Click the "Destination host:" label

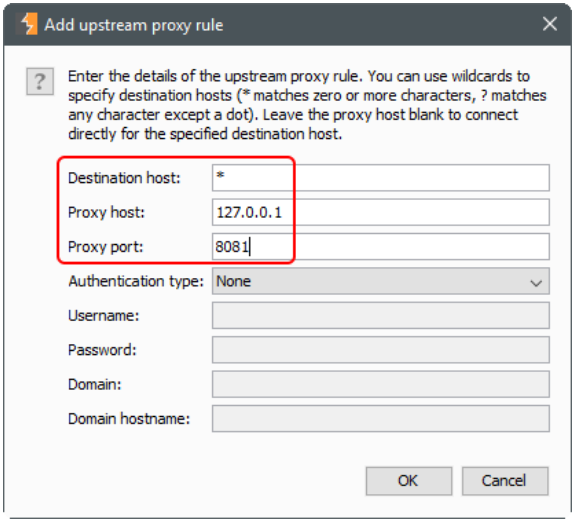[124, 178]
